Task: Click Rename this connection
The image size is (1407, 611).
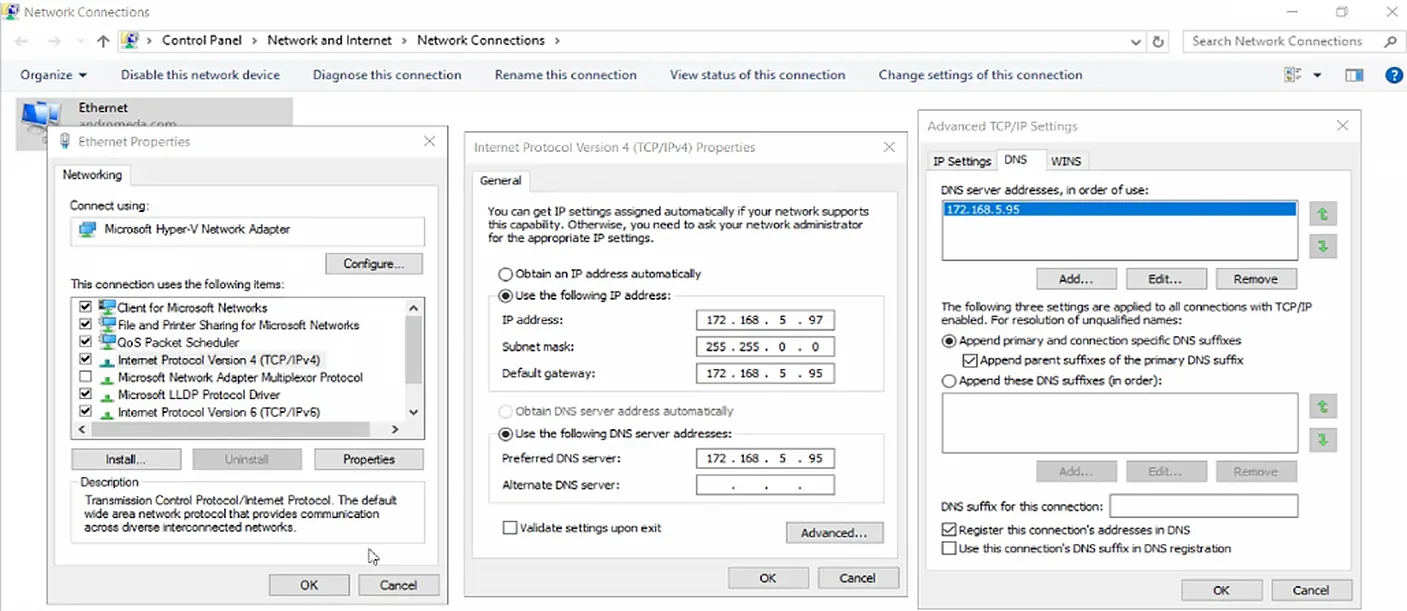Action: [x=566, y=75]
